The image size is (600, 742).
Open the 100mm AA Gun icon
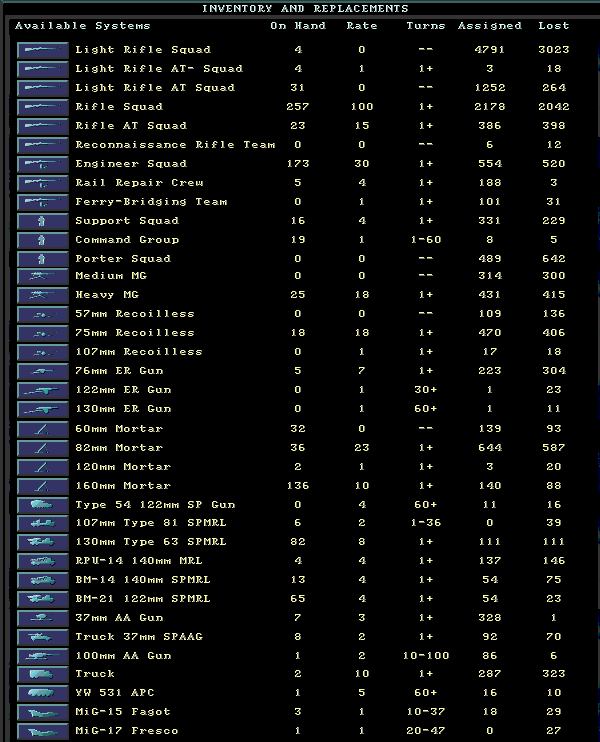click(43, 656)
